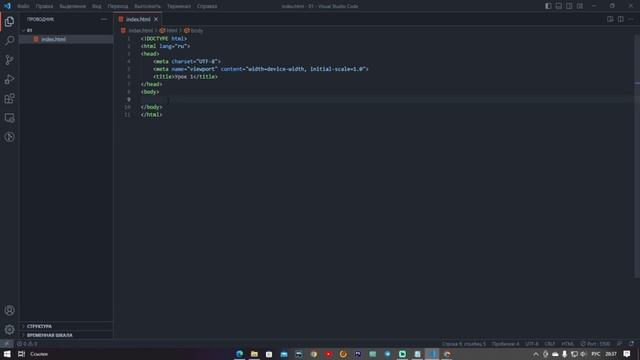Toggle primary side bar layout button
The height and width of the screenshot is (360, 640).
click(548, 6)
